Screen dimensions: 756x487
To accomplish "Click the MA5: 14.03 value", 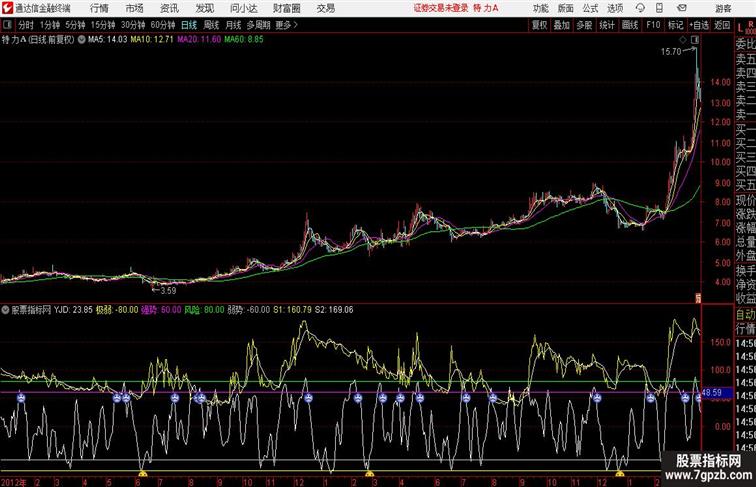I will [108, 40].
